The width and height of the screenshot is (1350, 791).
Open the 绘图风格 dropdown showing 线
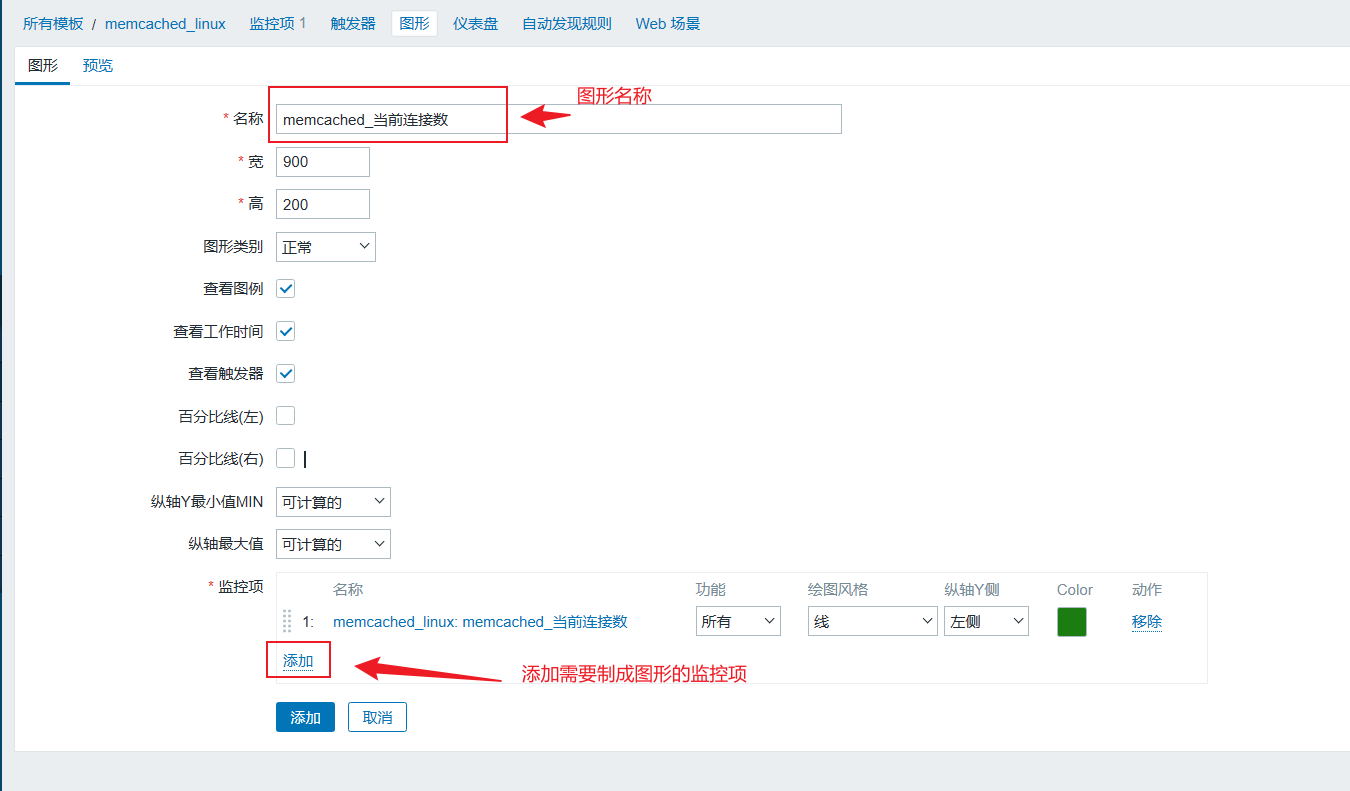tap(873, 621)
